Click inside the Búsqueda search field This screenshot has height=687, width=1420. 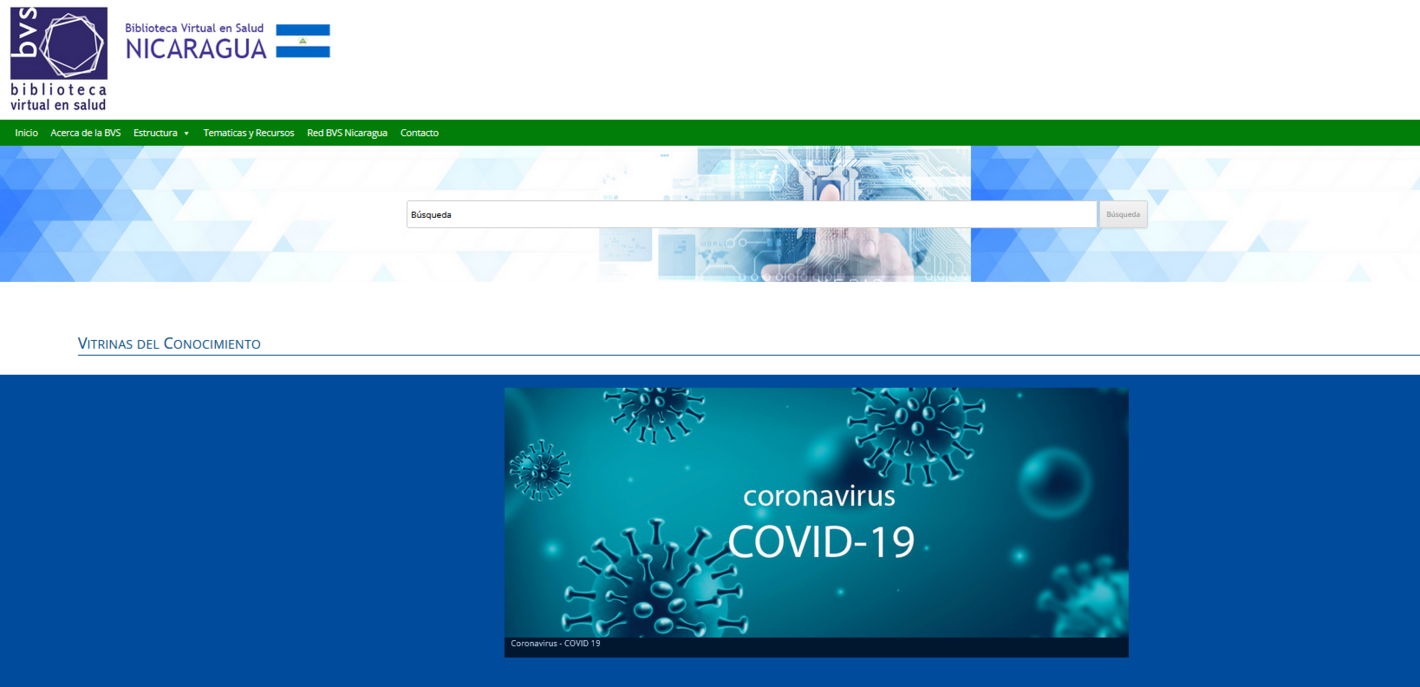(x=750, y=214)
